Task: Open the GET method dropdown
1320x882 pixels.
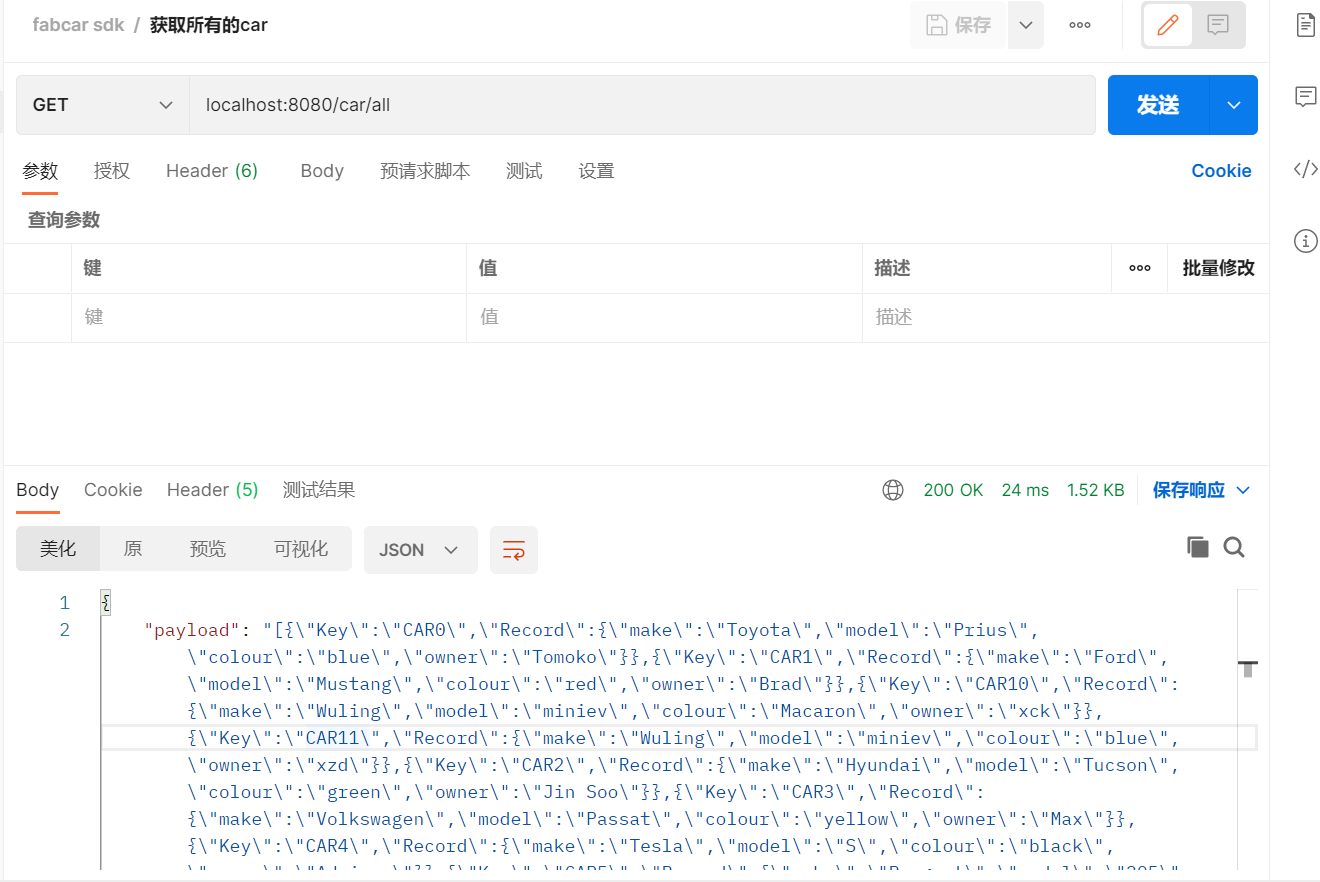Action: 100,104
